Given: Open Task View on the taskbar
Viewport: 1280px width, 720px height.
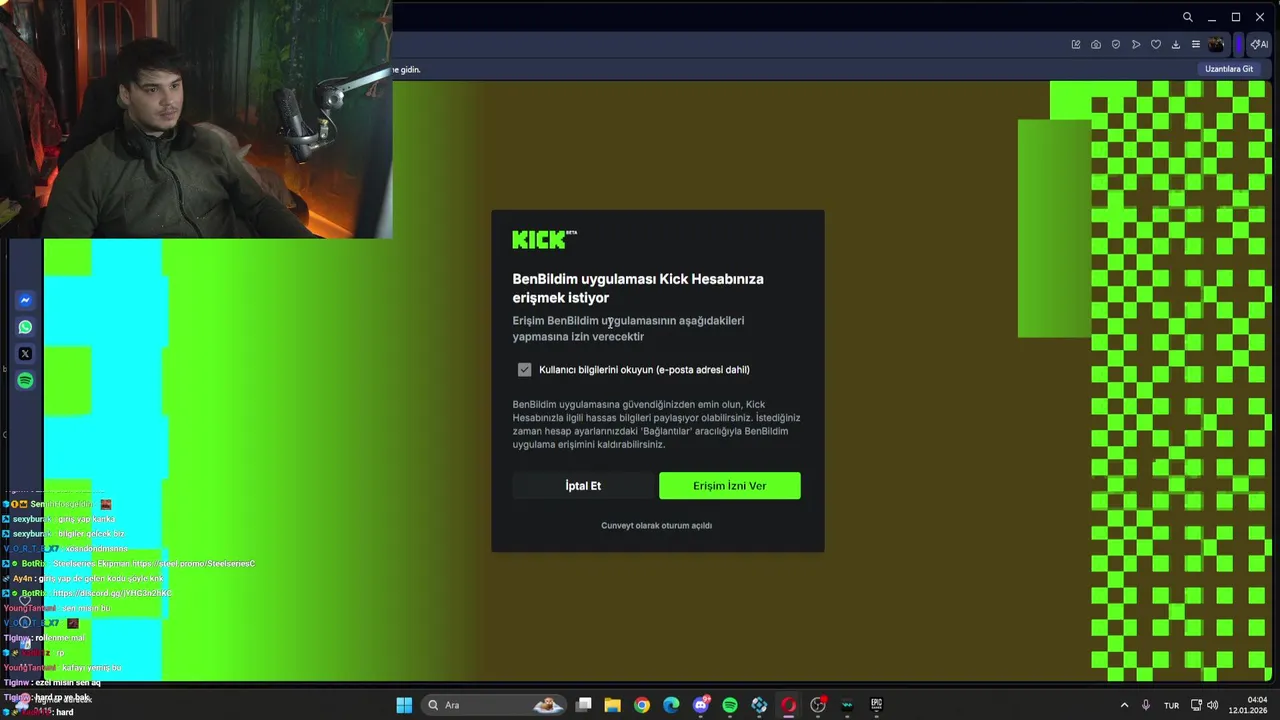Looking at the screenshot, I should pyautogui.click(x=584, y=705).
